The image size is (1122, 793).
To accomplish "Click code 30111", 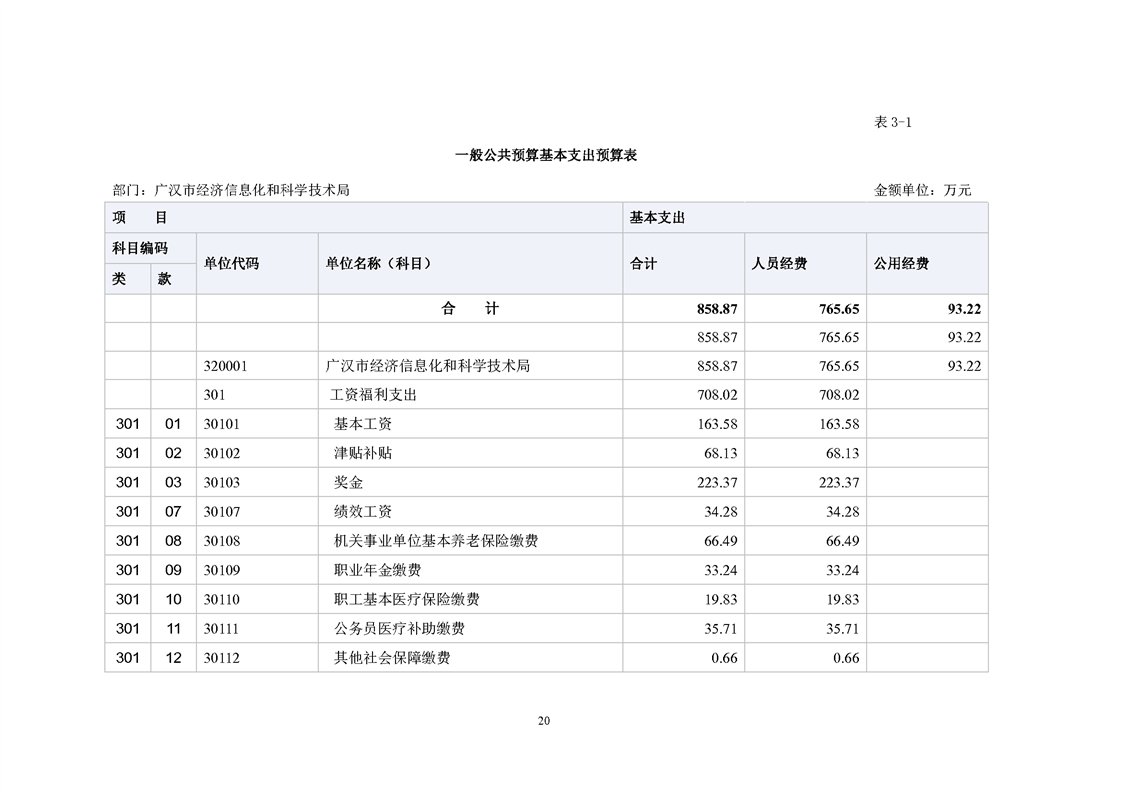I will coord(221,630).
